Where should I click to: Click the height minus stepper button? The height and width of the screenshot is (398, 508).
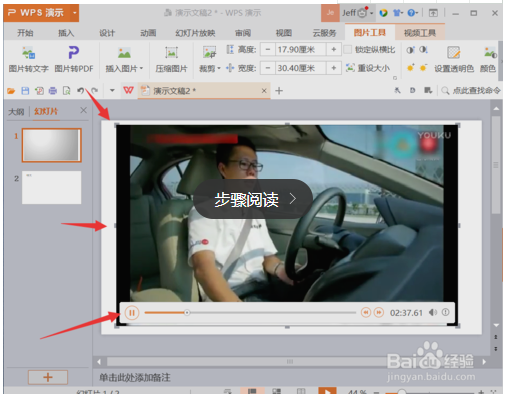click(x=268, y=50)
